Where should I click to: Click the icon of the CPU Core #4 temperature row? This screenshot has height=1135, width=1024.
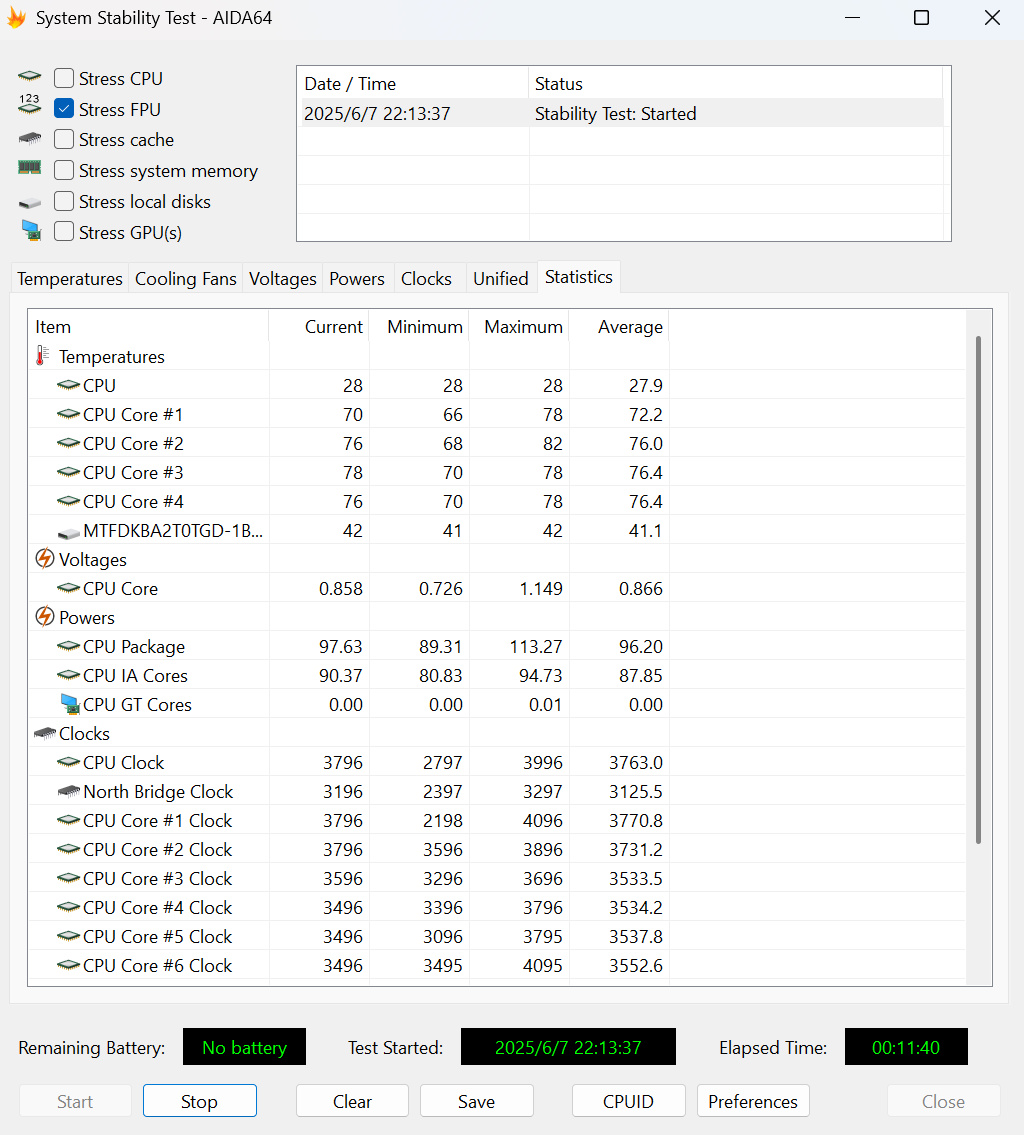click(68, 501)
